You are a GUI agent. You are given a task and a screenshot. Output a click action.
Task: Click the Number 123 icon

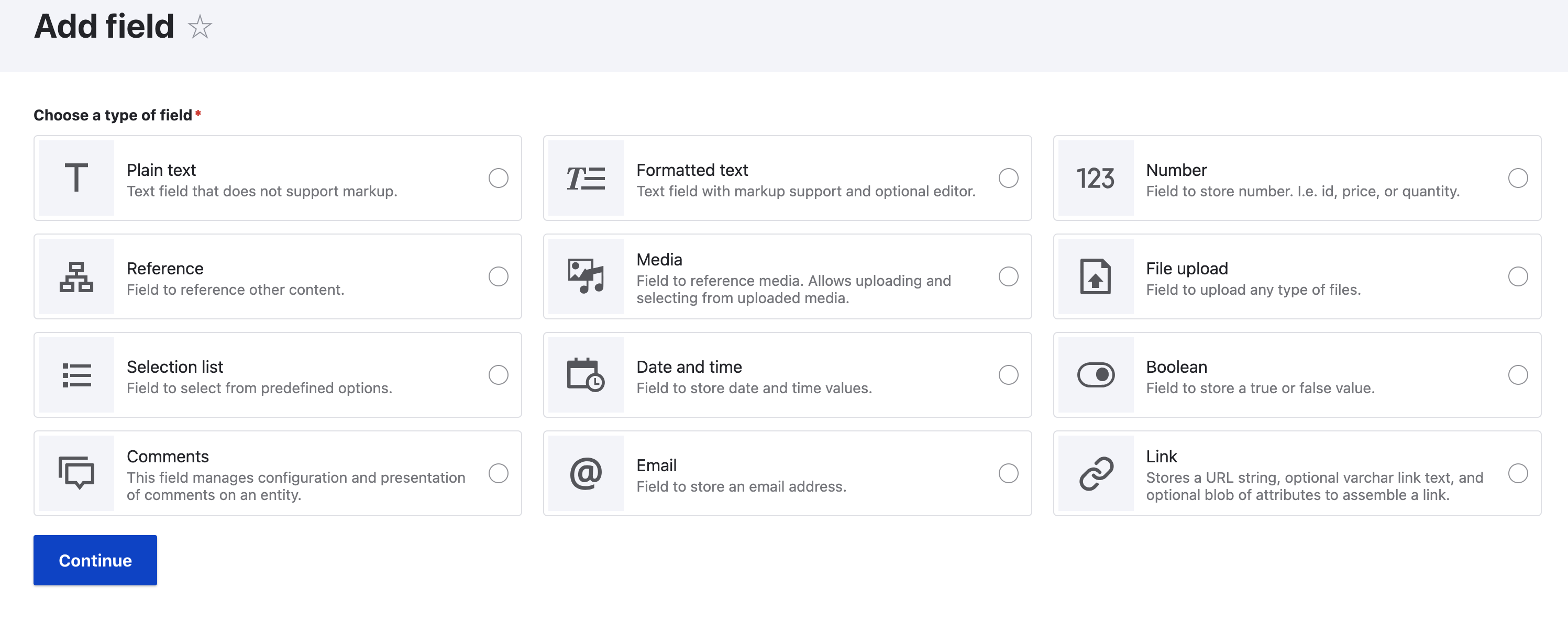(x=1095, y=177)
